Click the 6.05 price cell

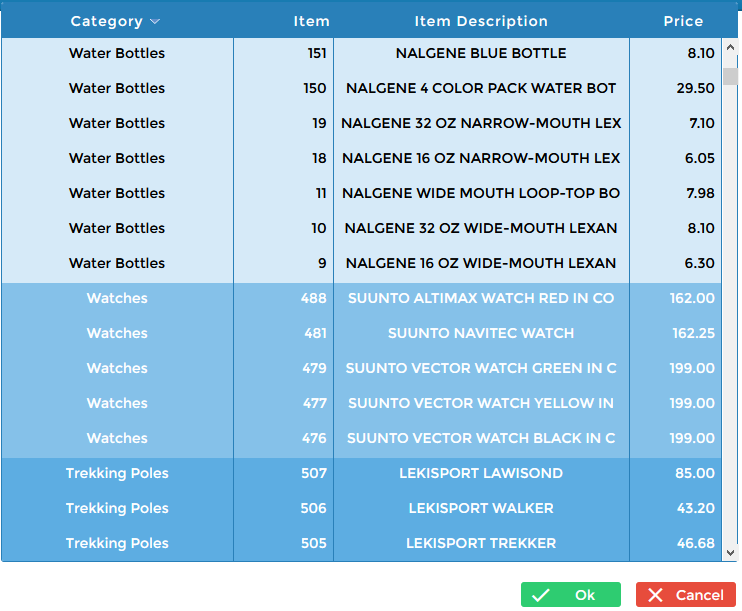tap(676, 158)
